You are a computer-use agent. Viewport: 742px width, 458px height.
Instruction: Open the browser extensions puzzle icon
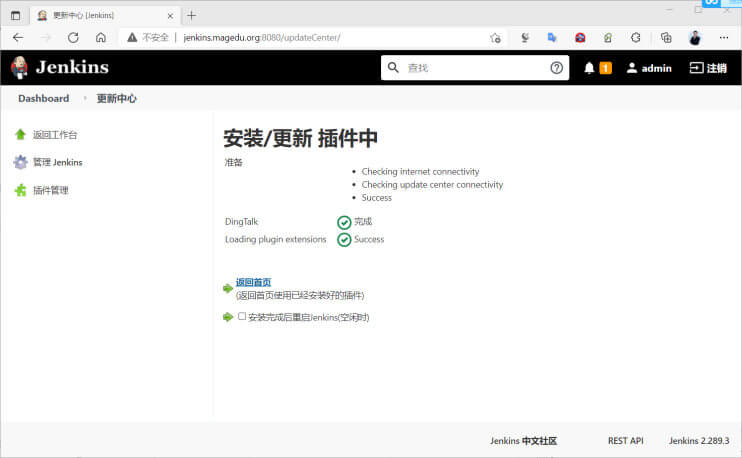coord(636,37)
